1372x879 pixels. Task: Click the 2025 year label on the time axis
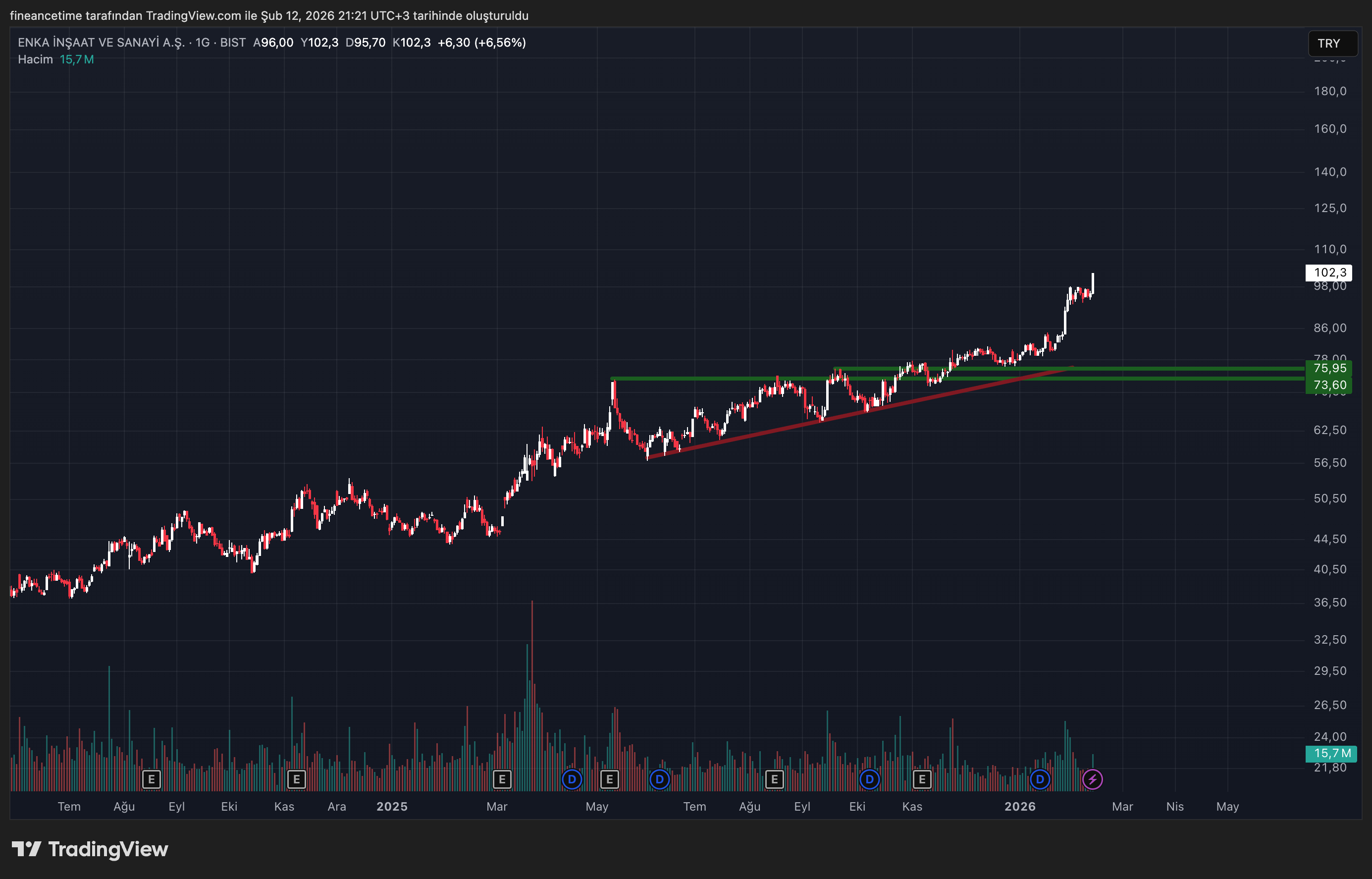click(392, 807)
